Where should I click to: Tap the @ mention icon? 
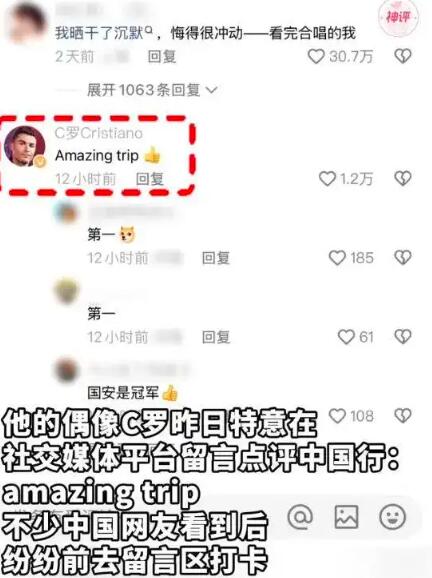point(300,516)
